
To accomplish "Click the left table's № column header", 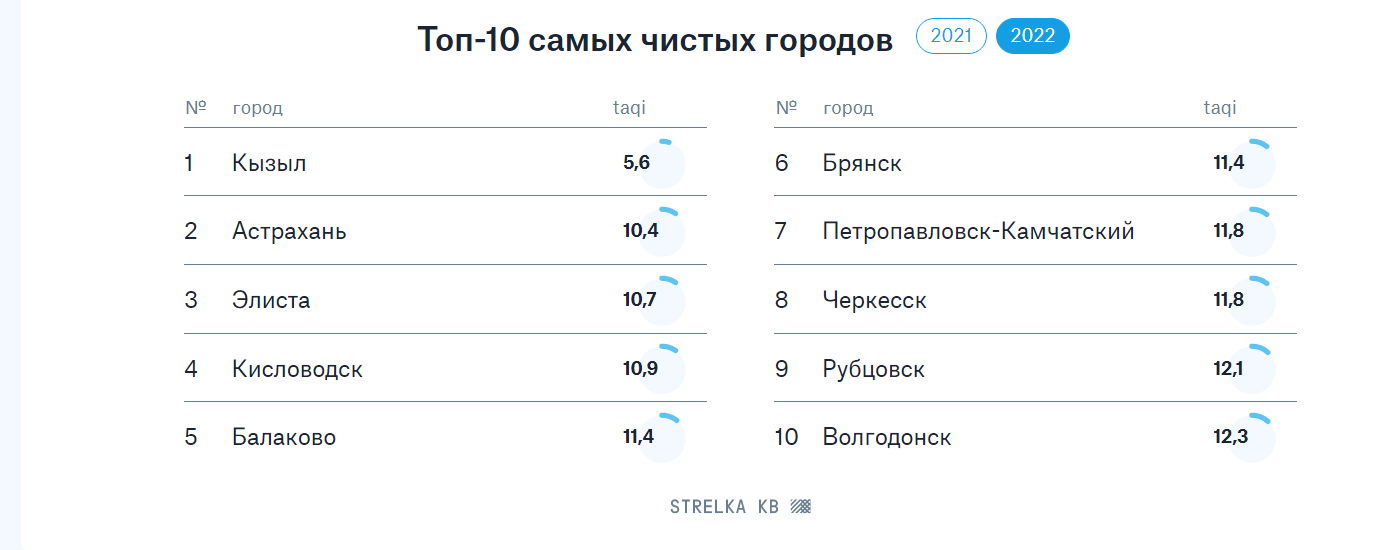I will [x=195, y=107].
